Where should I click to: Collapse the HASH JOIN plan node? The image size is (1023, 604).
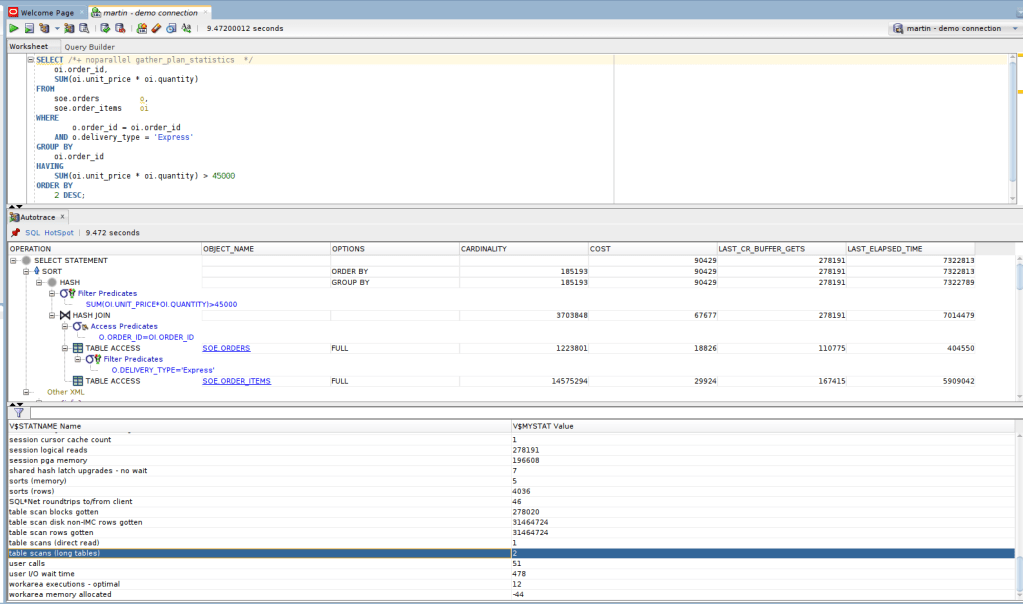51,316
